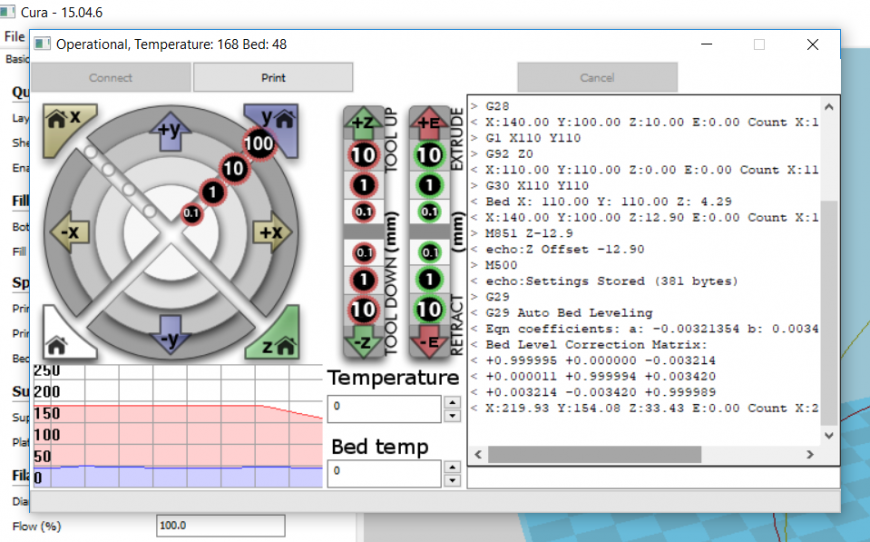Open the File menu in Cura
870x542 pixels.
pyautogui.click(x=14, y=37)
